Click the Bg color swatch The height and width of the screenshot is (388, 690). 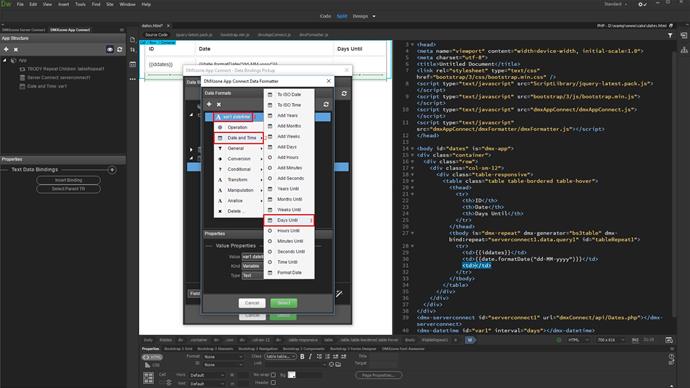pos(291,375)
